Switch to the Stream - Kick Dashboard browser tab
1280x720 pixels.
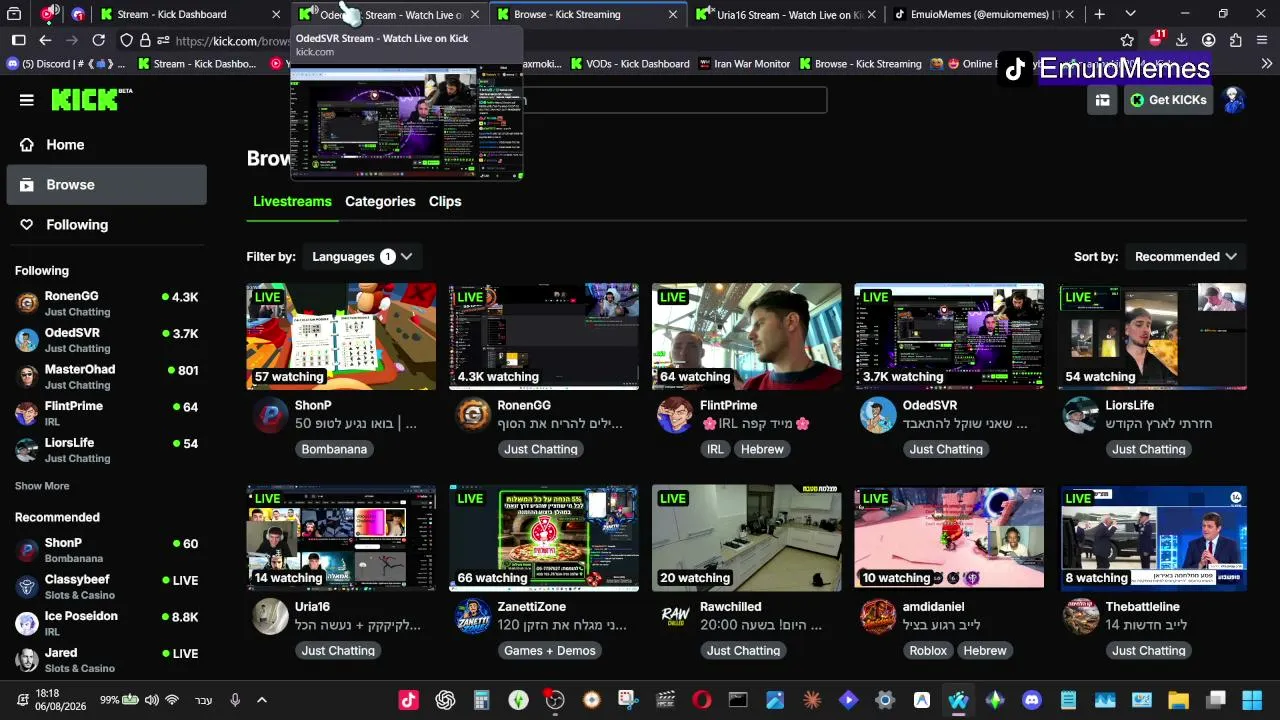(190, 14)
